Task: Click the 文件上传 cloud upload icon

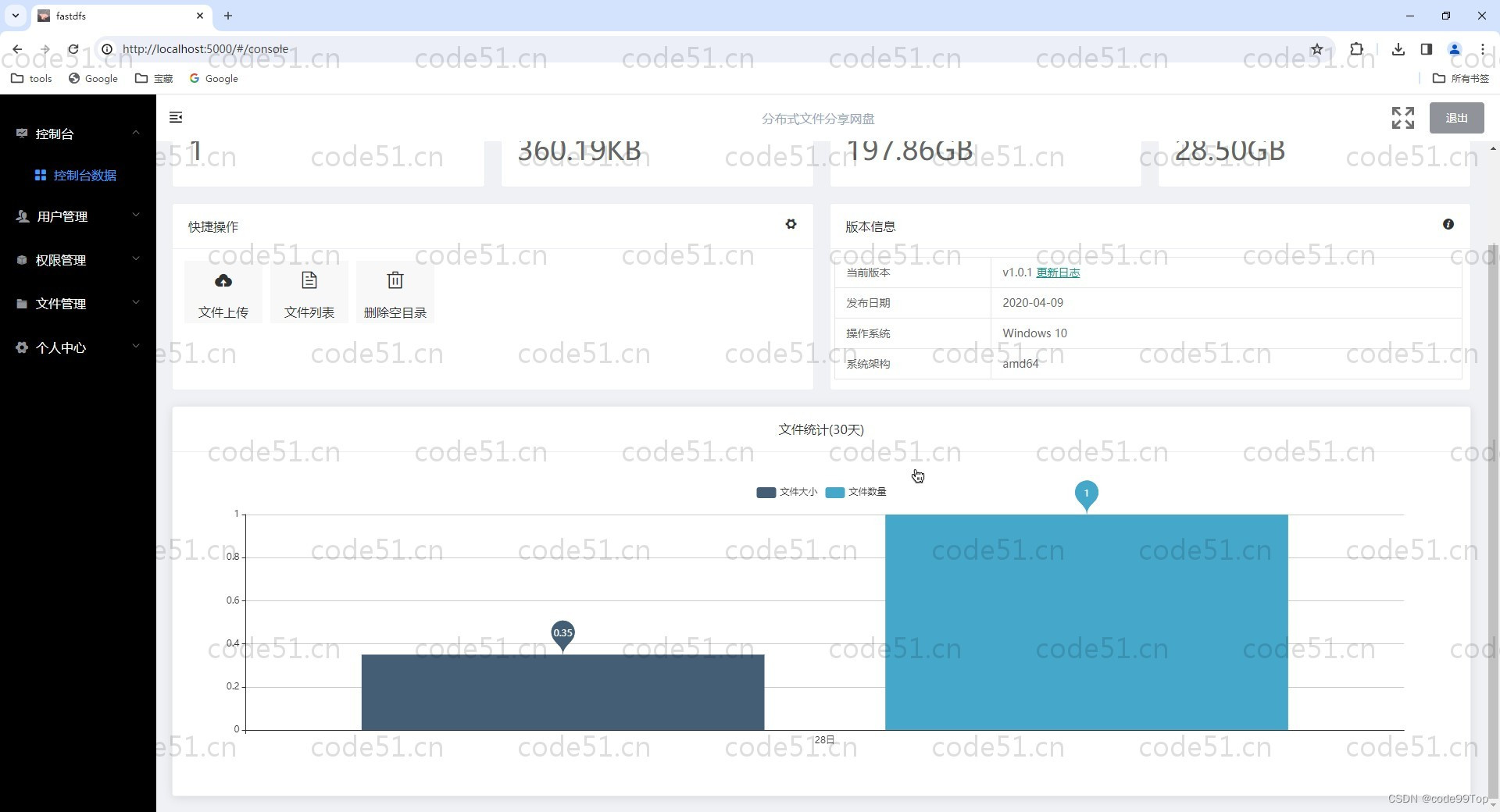Action: [223, 280]
